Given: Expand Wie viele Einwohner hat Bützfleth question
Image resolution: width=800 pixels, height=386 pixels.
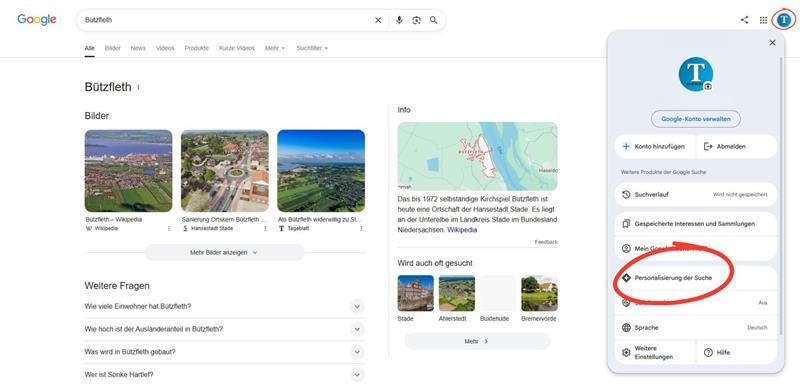Looking at the screenshot, I should 224,306.
